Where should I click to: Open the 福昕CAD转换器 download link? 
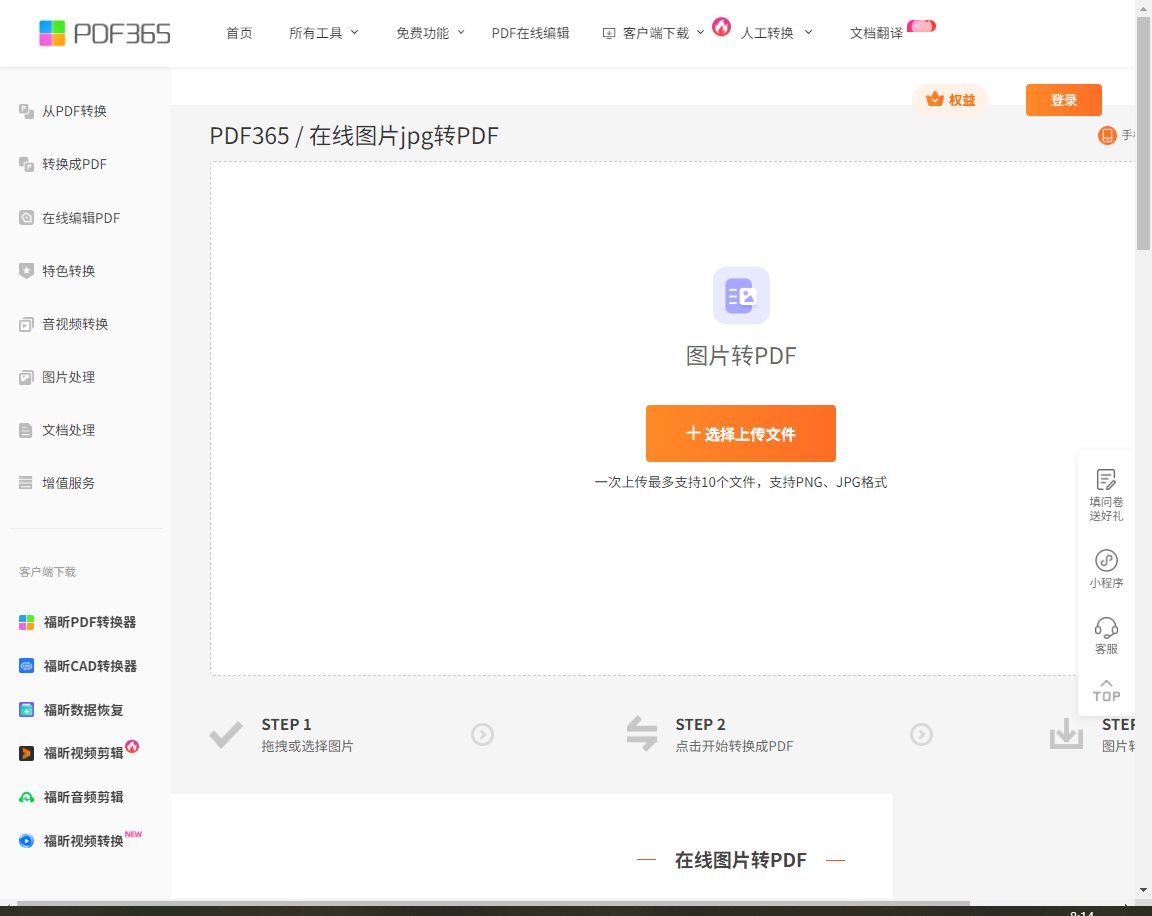click(90, 666)
